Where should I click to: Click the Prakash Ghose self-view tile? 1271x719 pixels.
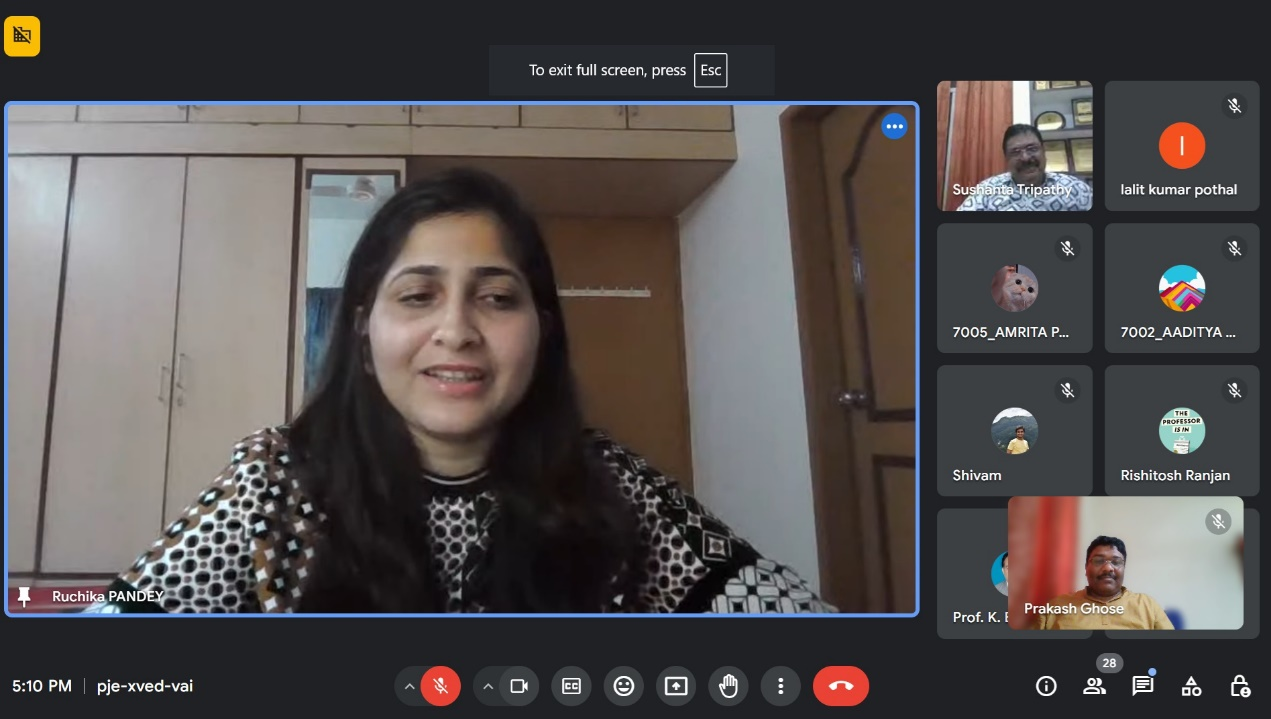[x=1125, y=563]
